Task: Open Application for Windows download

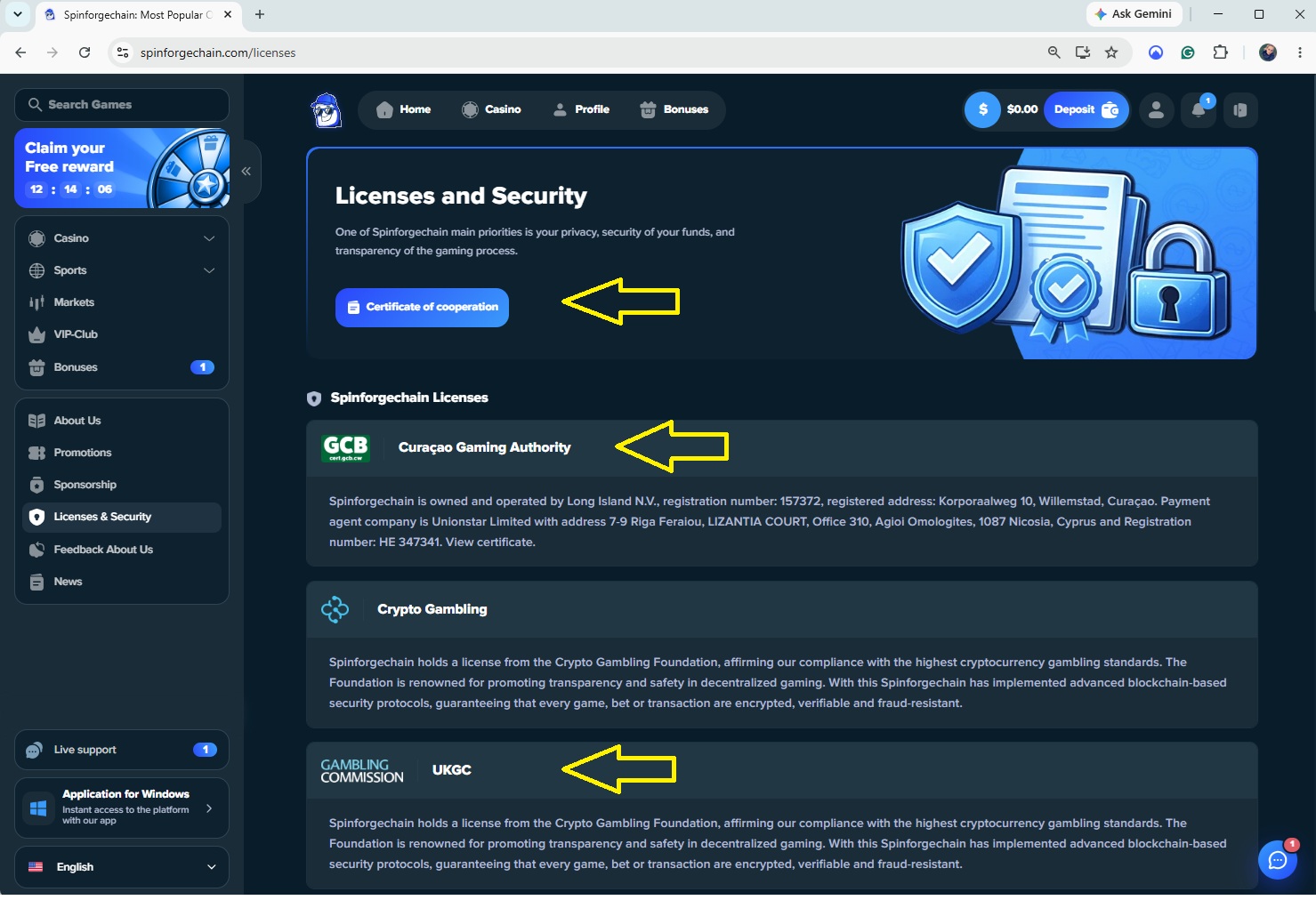Action: [x=122, y=808]
